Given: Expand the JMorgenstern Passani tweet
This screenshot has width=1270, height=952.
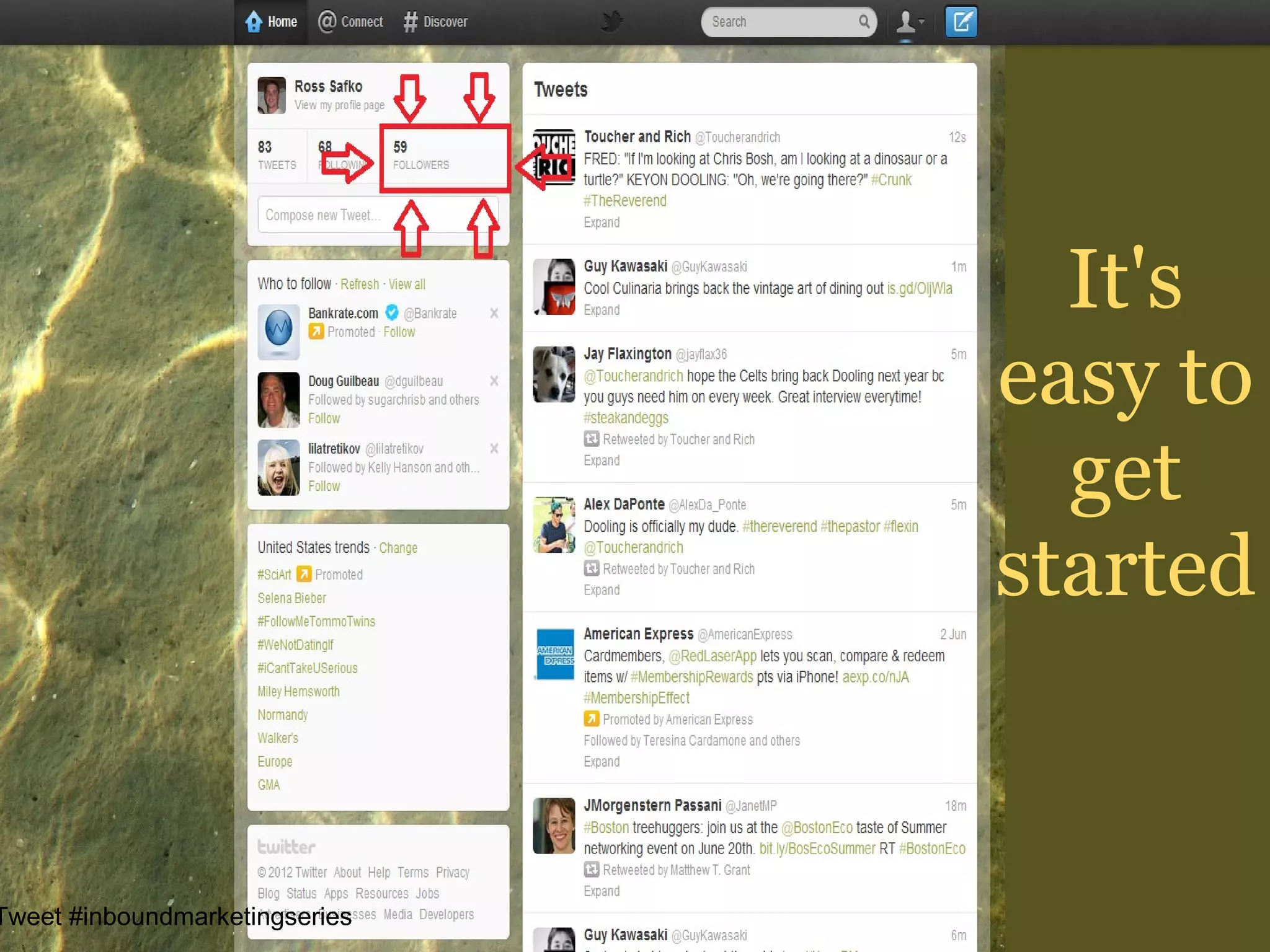Looking at the screenshot, I should (602, 891).
